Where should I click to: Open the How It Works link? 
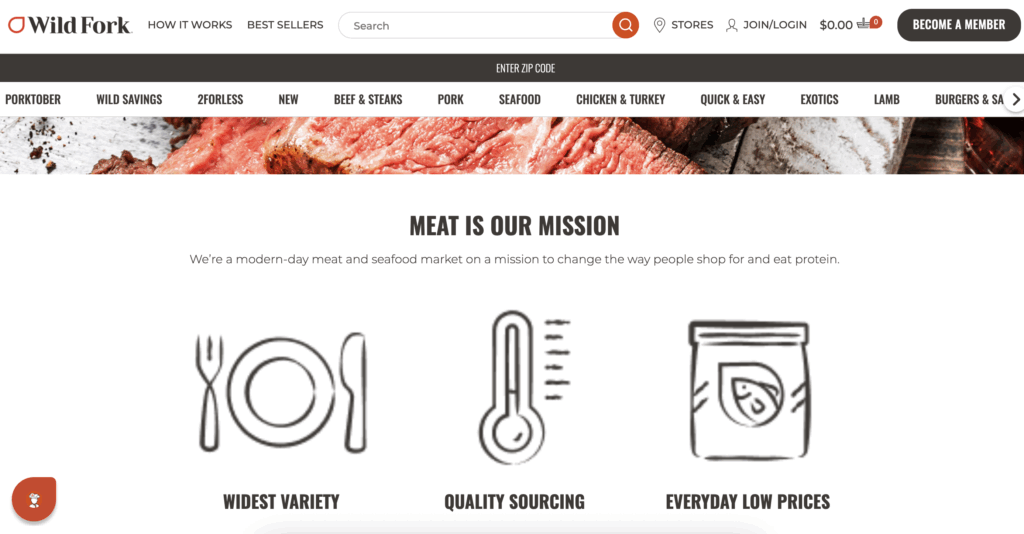point(190,25)
